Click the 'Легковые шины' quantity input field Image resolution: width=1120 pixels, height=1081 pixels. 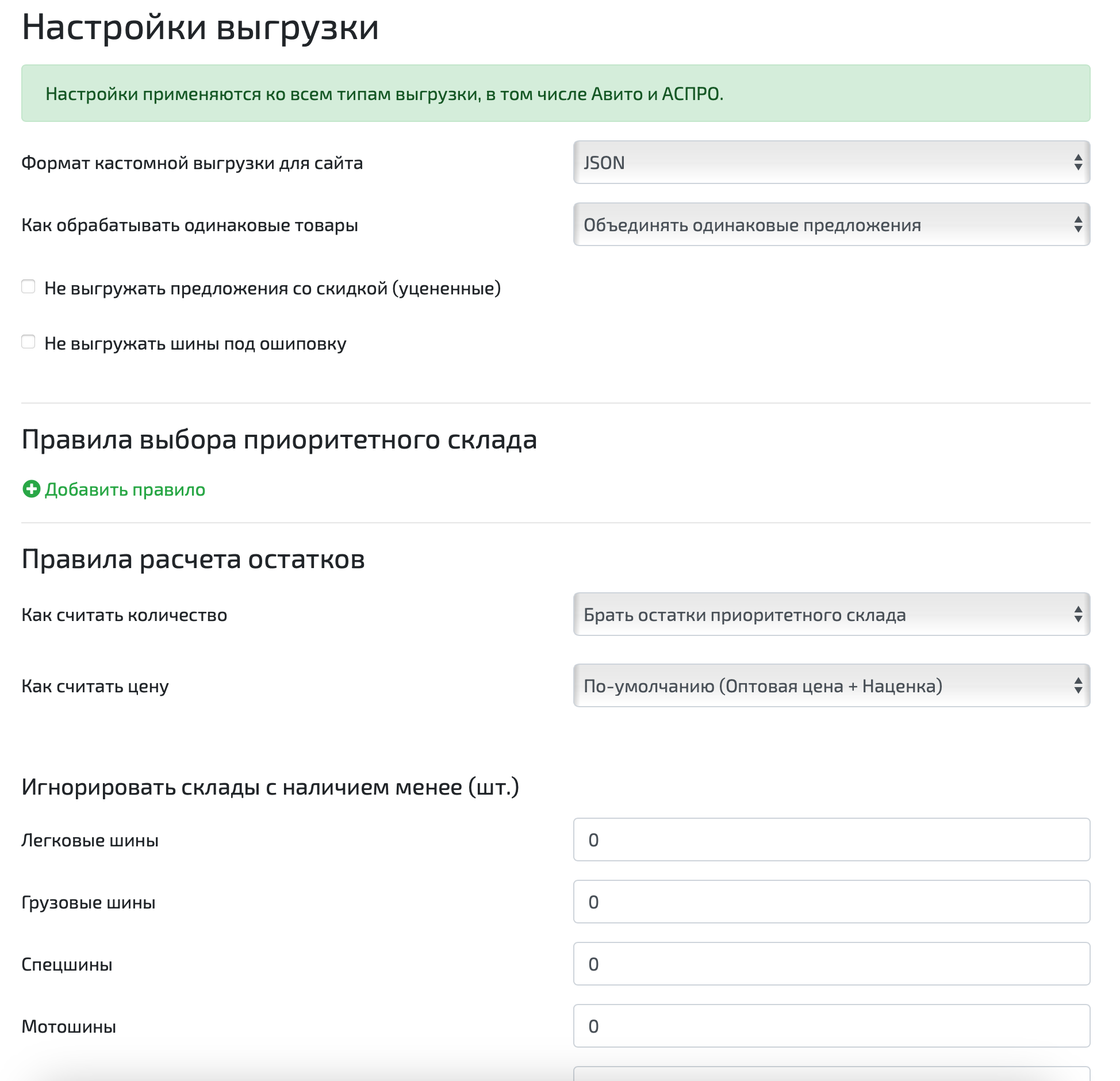(x=831, y=840)
